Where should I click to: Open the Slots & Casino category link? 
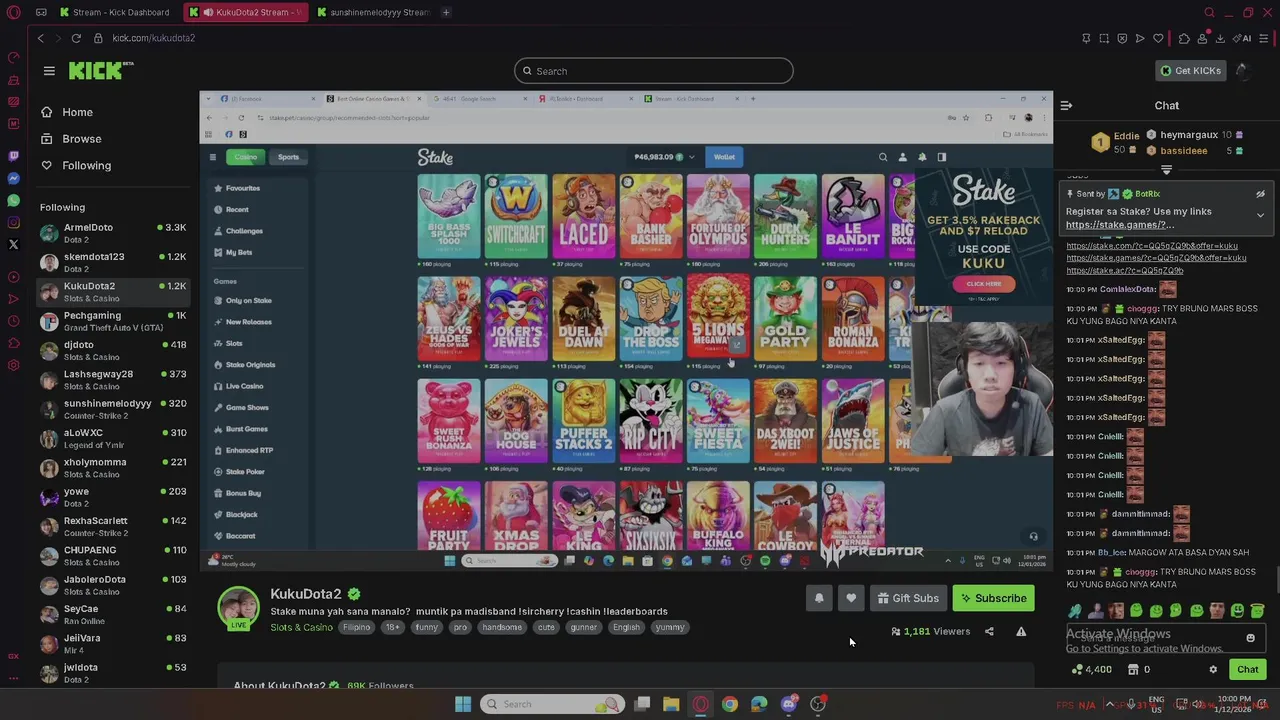(x=301, y=627)
